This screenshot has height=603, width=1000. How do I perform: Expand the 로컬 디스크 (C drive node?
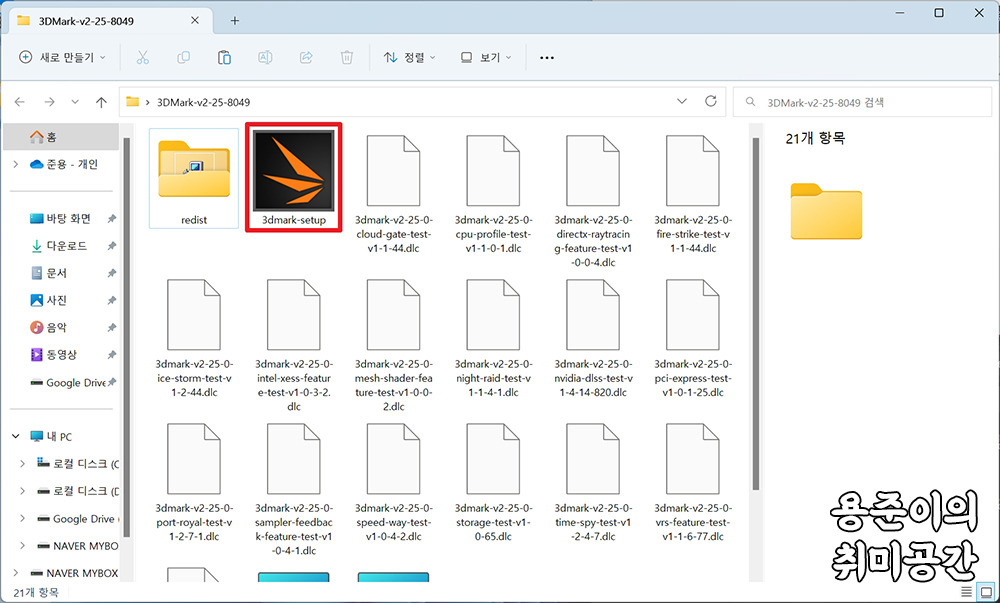23,463
